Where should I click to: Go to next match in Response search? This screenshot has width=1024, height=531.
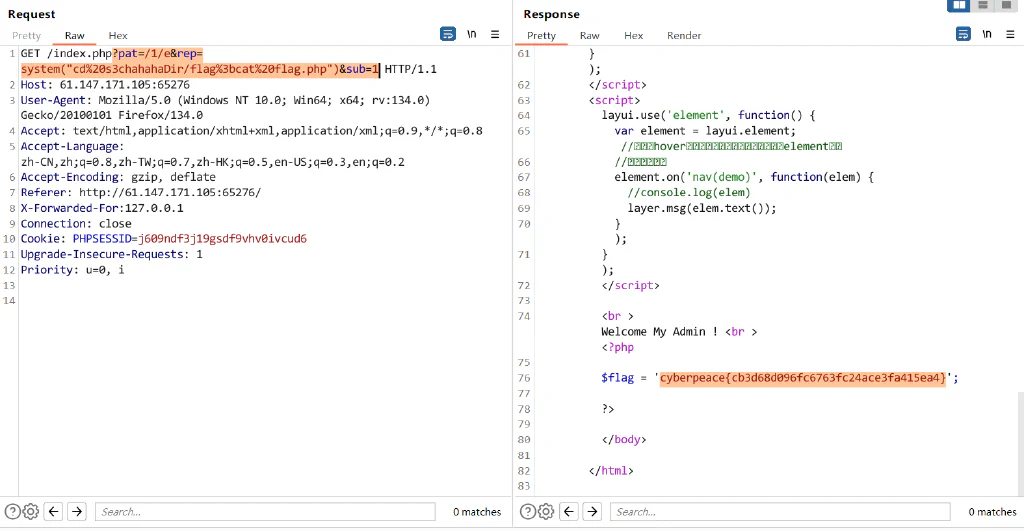(592, 511)
